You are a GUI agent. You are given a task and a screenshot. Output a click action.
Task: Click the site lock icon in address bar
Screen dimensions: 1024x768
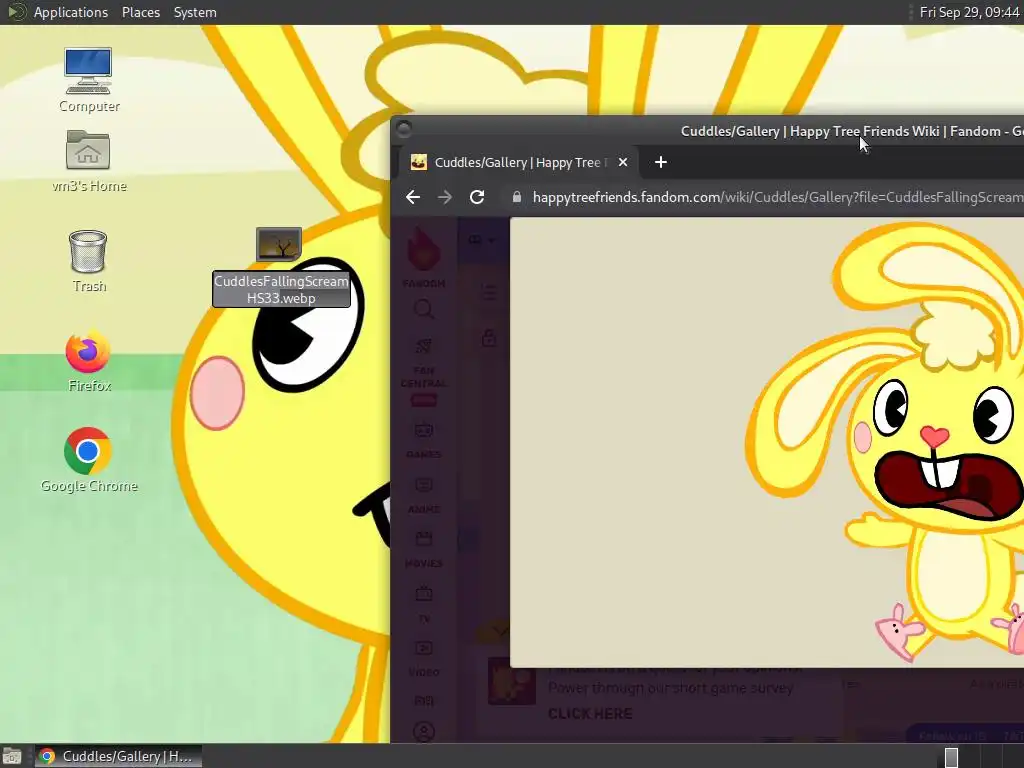517,197
